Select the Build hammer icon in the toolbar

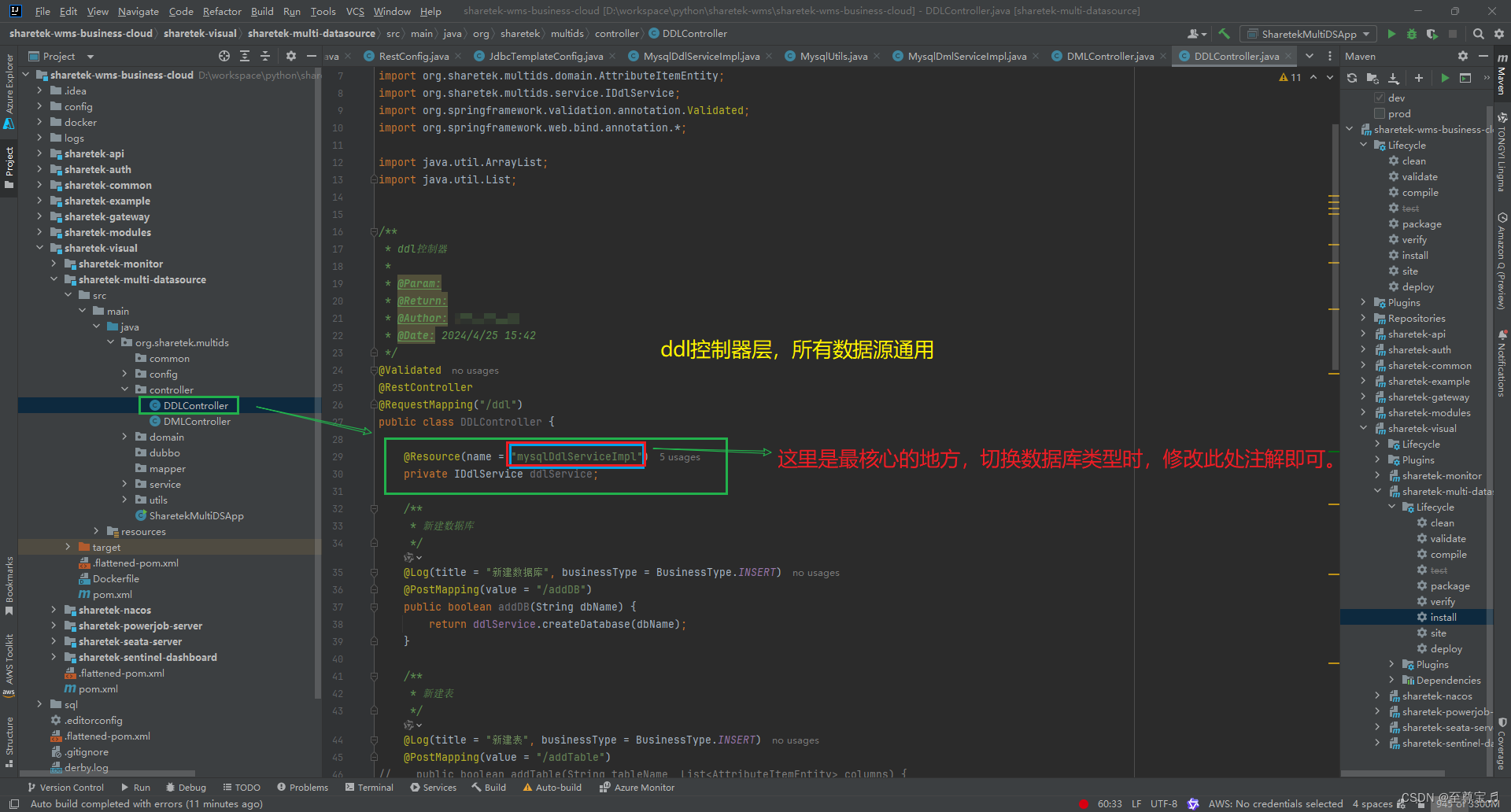(1225, 34)
